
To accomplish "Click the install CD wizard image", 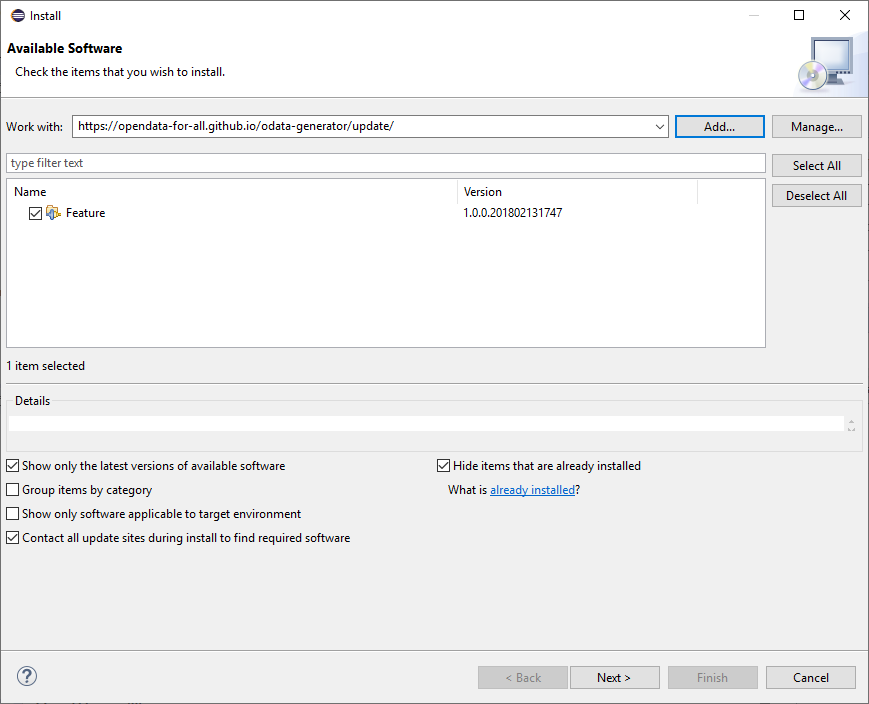I will [825, 63].
